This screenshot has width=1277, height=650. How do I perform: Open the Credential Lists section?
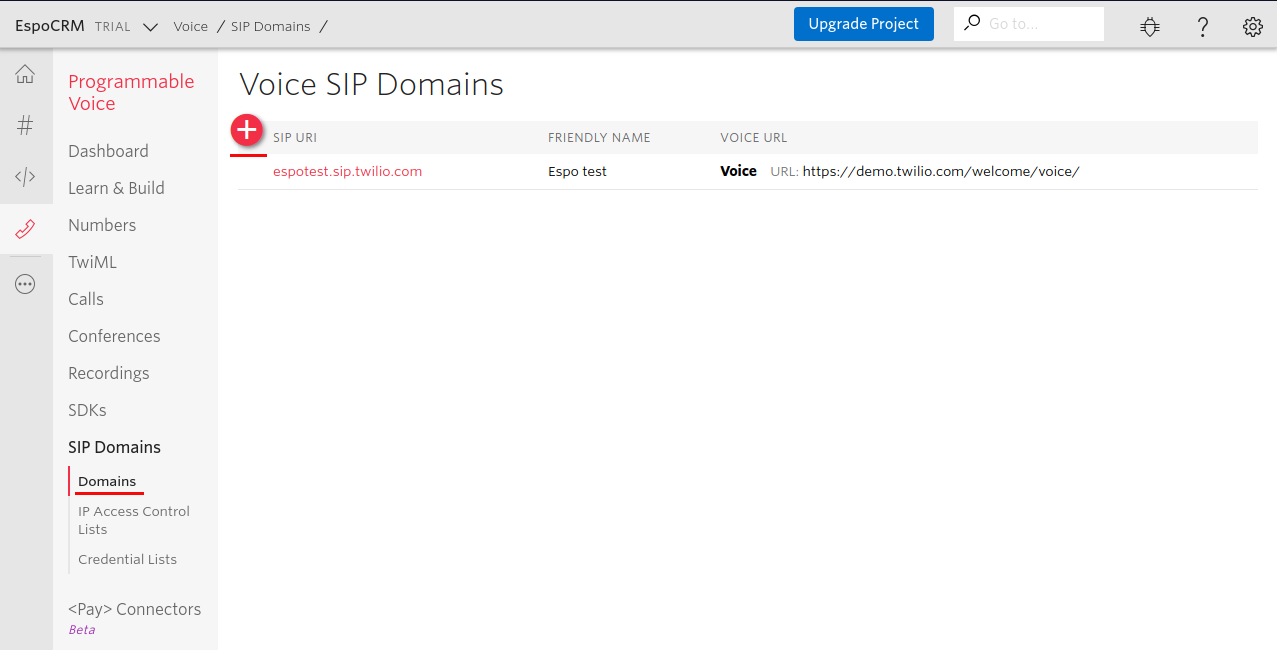127,559
